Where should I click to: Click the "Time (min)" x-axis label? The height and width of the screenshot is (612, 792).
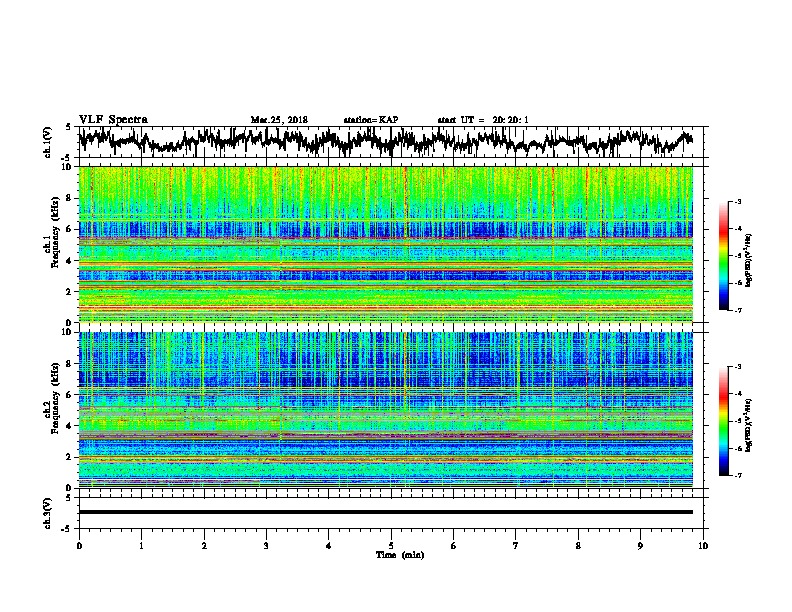click(400, 555)
